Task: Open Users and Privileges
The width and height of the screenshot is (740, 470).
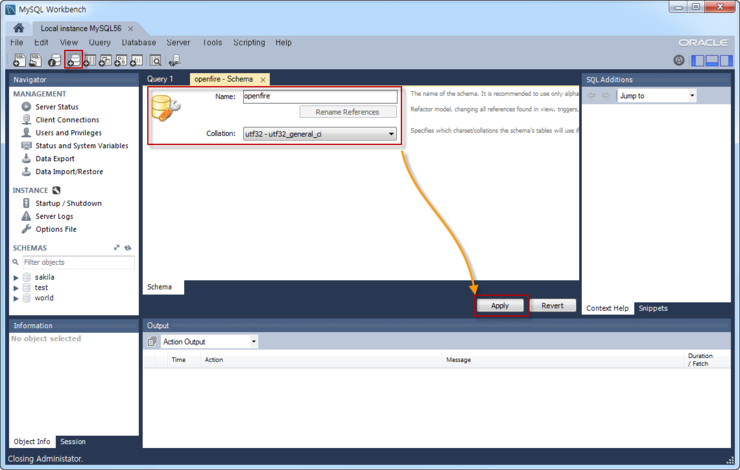Action: coord(68,133)
